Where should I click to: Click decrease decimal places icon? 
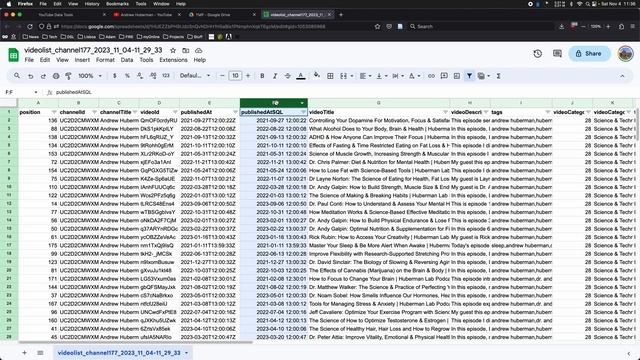click(x=140, y=76)
